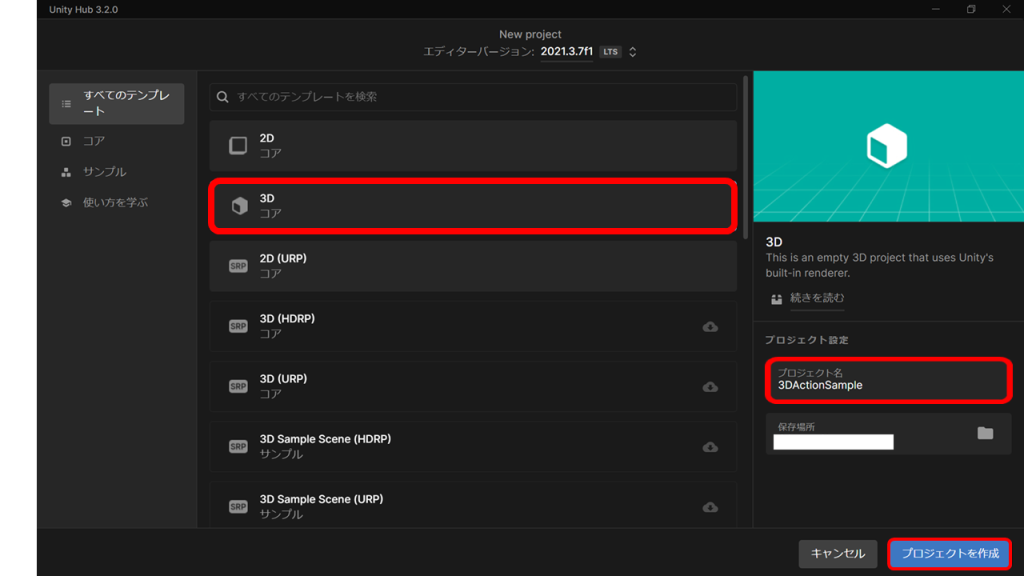Download the 3D Sample Scene (HDRP) template
The image size is (1024, 576).
(710, 447)
